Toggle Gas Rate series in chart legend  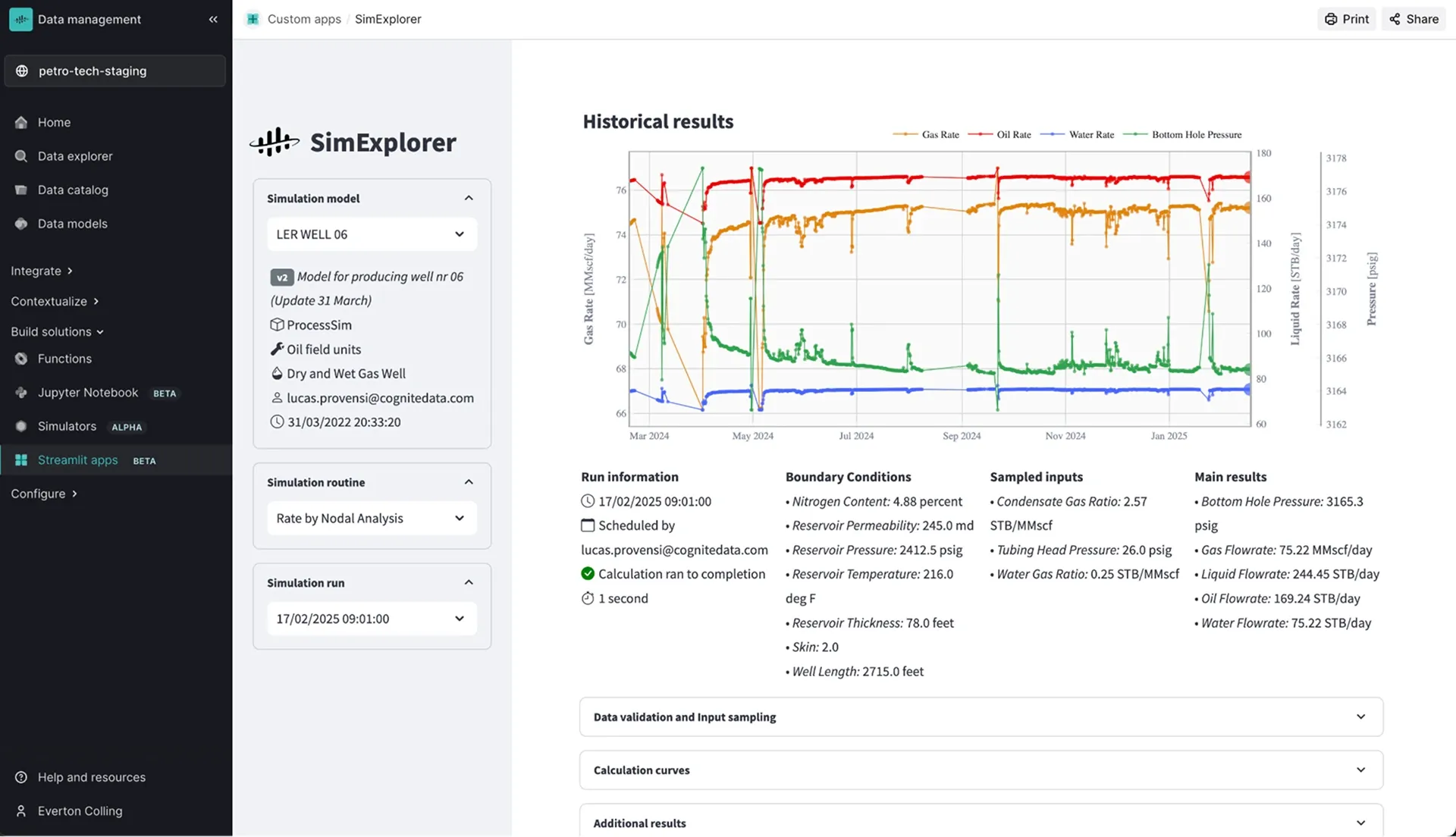[926, 134]
